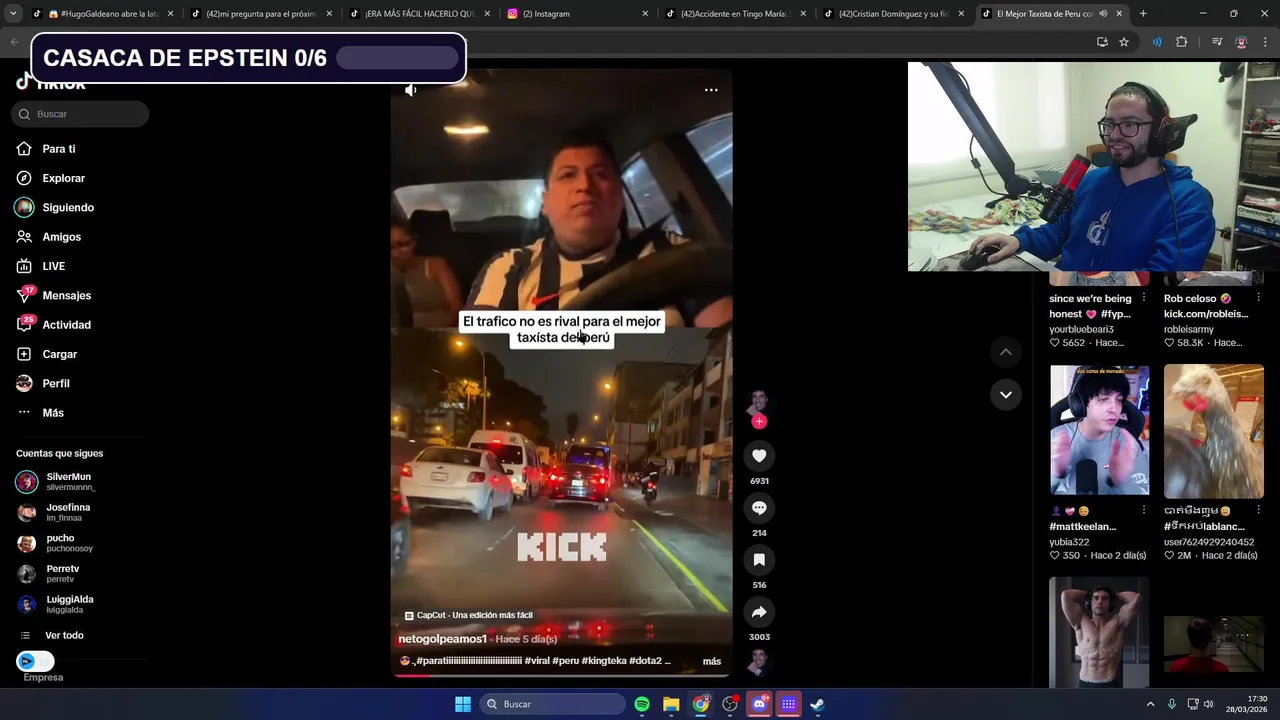Image resolution: width=1280 pixels, height=720 pixels.
Task: Mute the El Mejor Taxista tab audio
Action: pyautogui.click(x=1103, y=14)
